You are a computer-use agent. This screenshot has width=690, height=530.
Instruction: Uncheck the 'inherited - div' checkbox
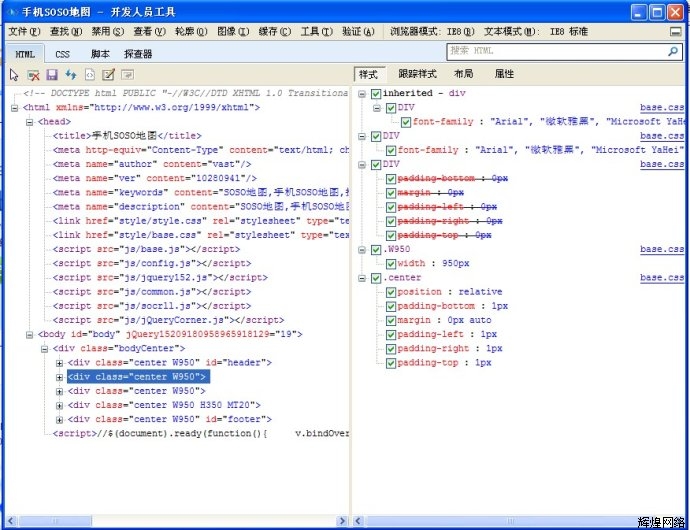tap(376, 93)
